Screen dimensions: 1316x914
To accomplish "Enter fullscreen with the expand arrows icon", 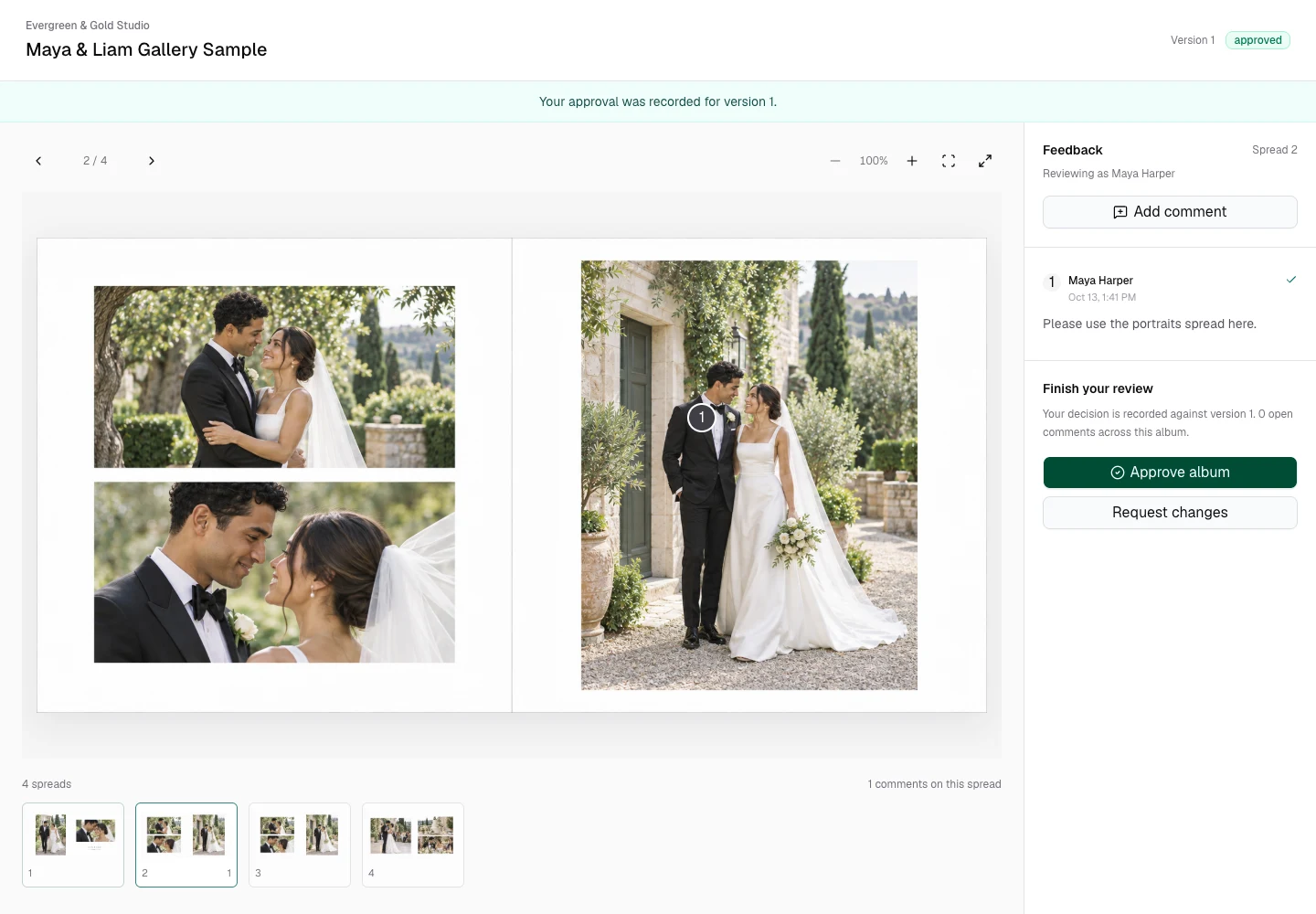I will [985, 161].
